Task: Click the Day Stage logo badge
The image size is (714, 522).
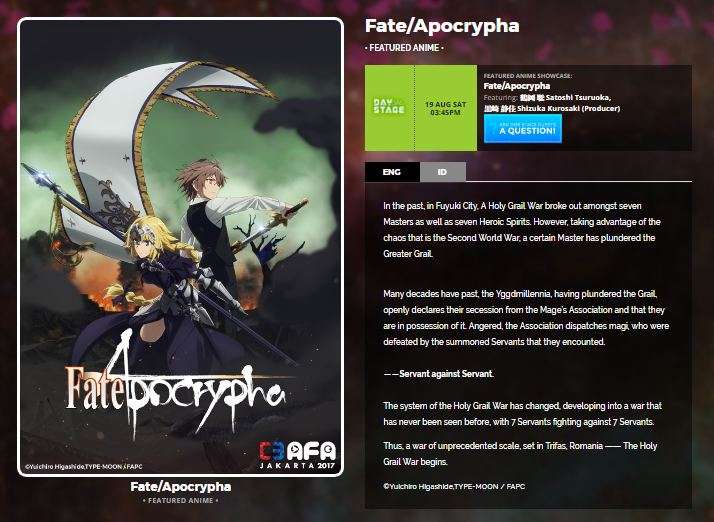Action: click(x=389, y=106)
